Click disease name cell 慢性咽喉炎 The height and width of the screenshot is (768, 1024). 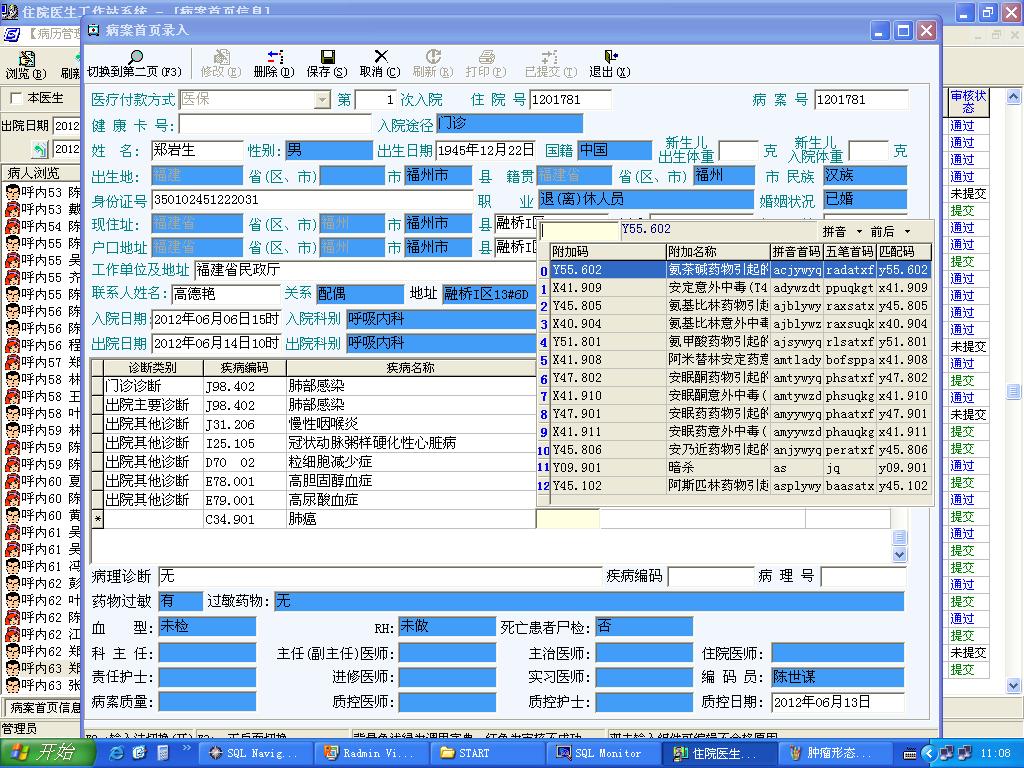click(410, 424)
